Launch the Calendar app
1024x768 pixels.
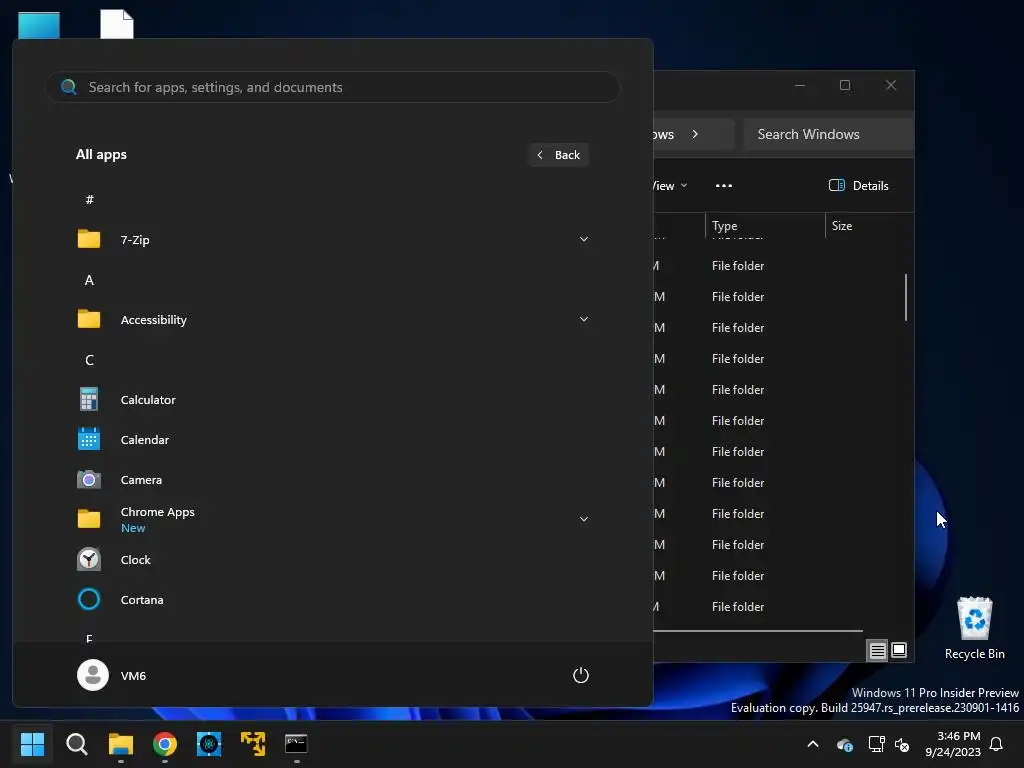click(x=332, y=440)
